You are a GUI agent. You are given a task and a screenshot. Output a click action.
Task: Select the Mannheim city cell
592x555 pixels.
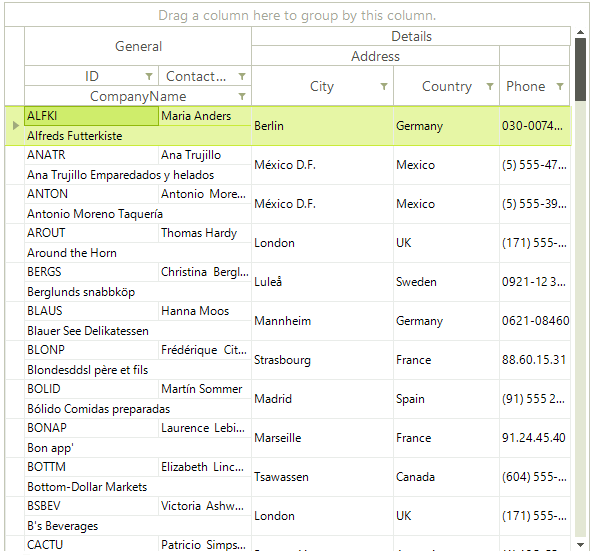point(322,321)
